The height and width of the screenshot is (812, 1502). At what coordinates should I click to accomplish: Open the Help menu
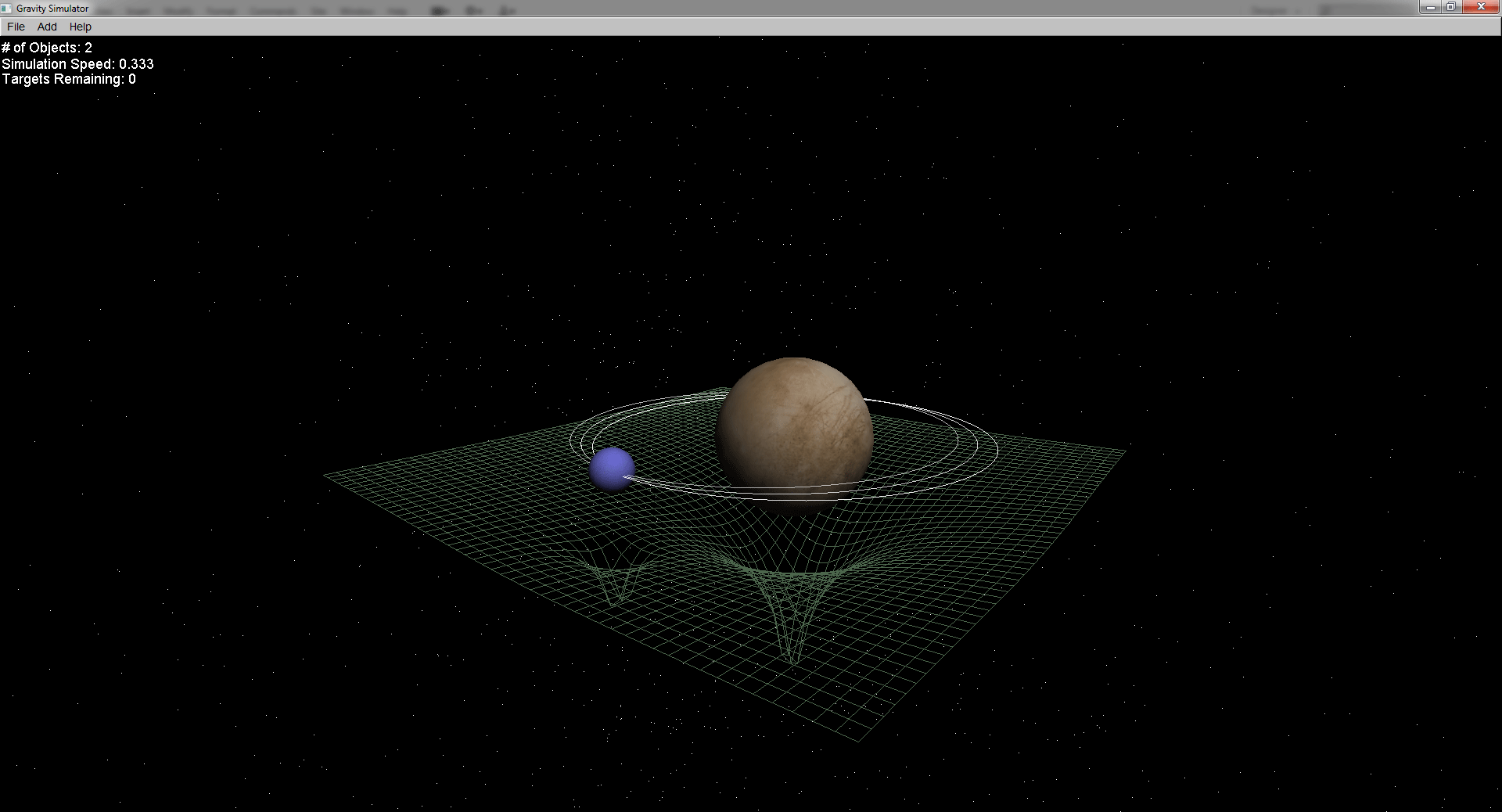pyautogui.click(x=81, y=27)
